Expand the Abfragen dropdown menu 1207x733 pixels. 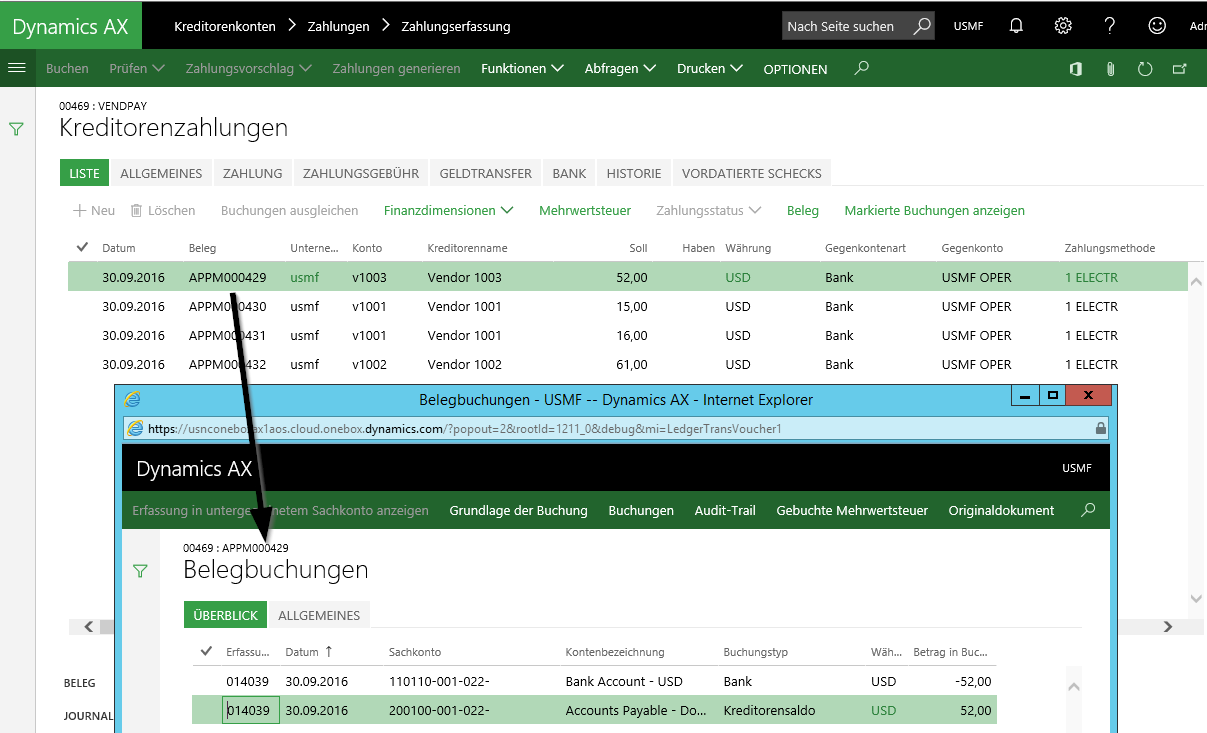click(620, 69)
